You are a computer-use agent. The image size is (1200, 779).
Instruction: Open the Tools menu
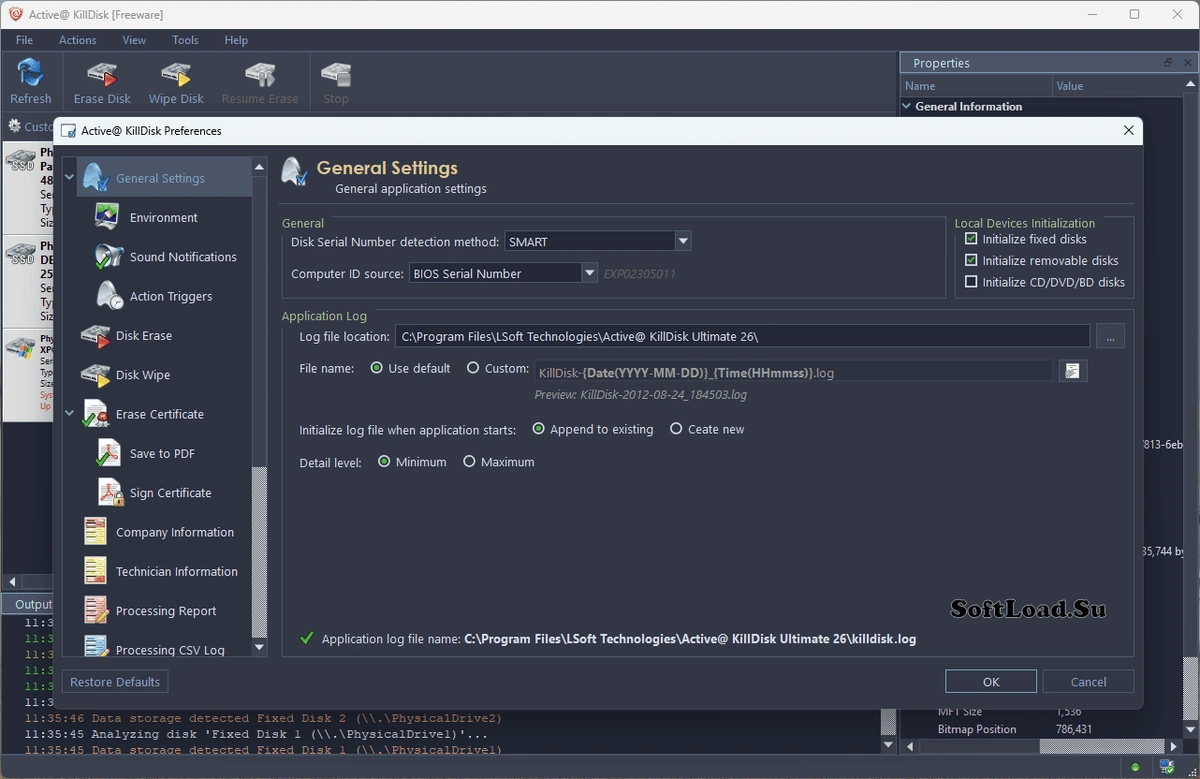pos(185,40)
